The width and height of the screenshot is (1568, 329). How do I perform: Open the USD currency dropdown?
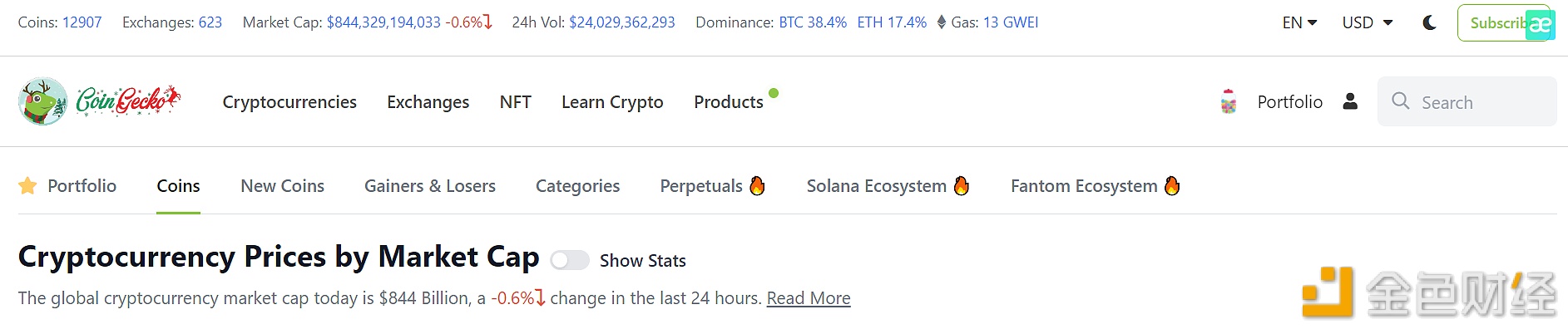point(1368,22)
